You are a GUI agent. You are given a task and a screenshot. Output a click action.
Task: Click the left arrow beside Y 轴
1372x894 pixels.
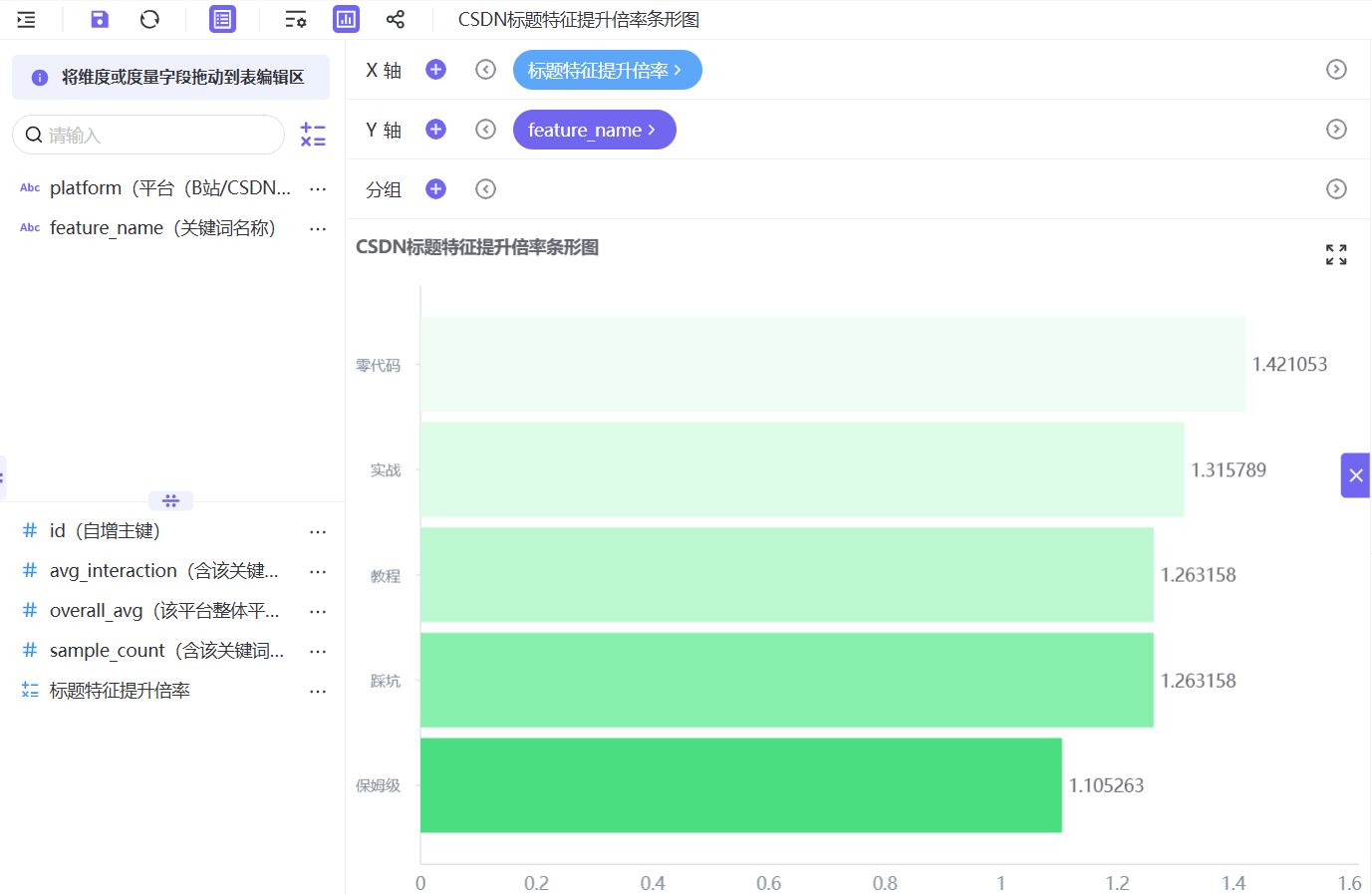pyautogui.click(x=486, y=130)
